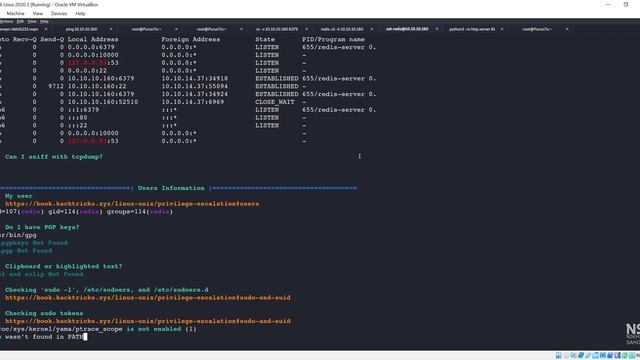
Task: Select the :::22 local address
Action: [78, 126]
